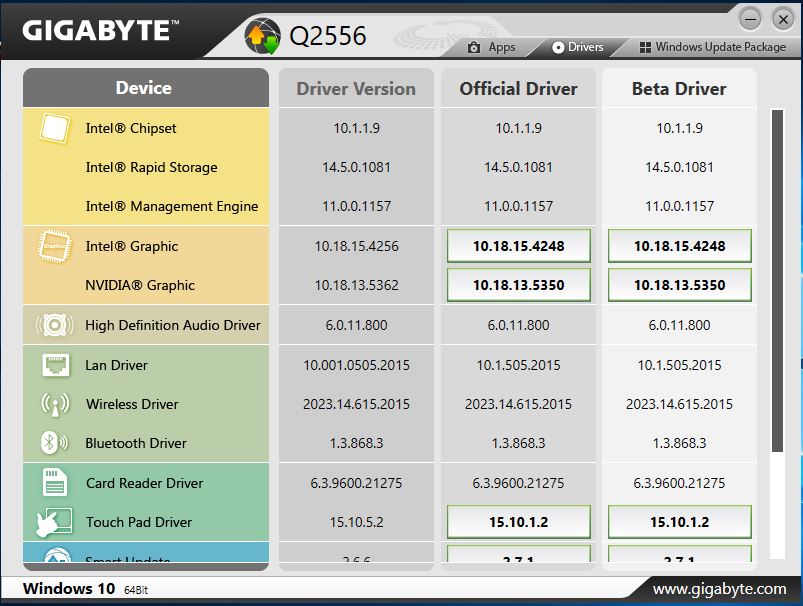
Task: Click the Touch Pad Driver hand icon
Action: click(x=54, y=522)
